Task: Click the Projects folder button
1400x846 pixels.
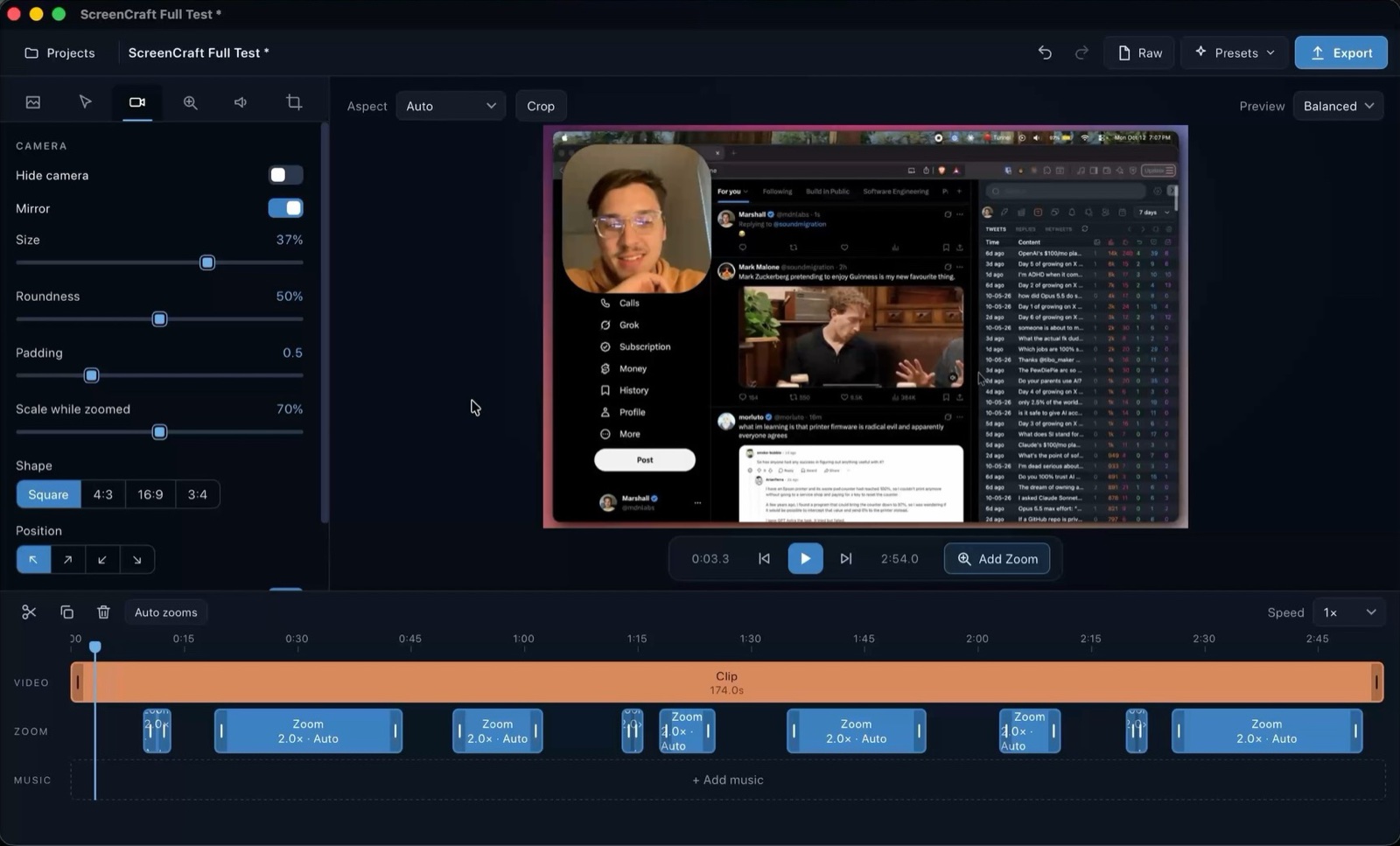Action: click(x=59, y=52)
